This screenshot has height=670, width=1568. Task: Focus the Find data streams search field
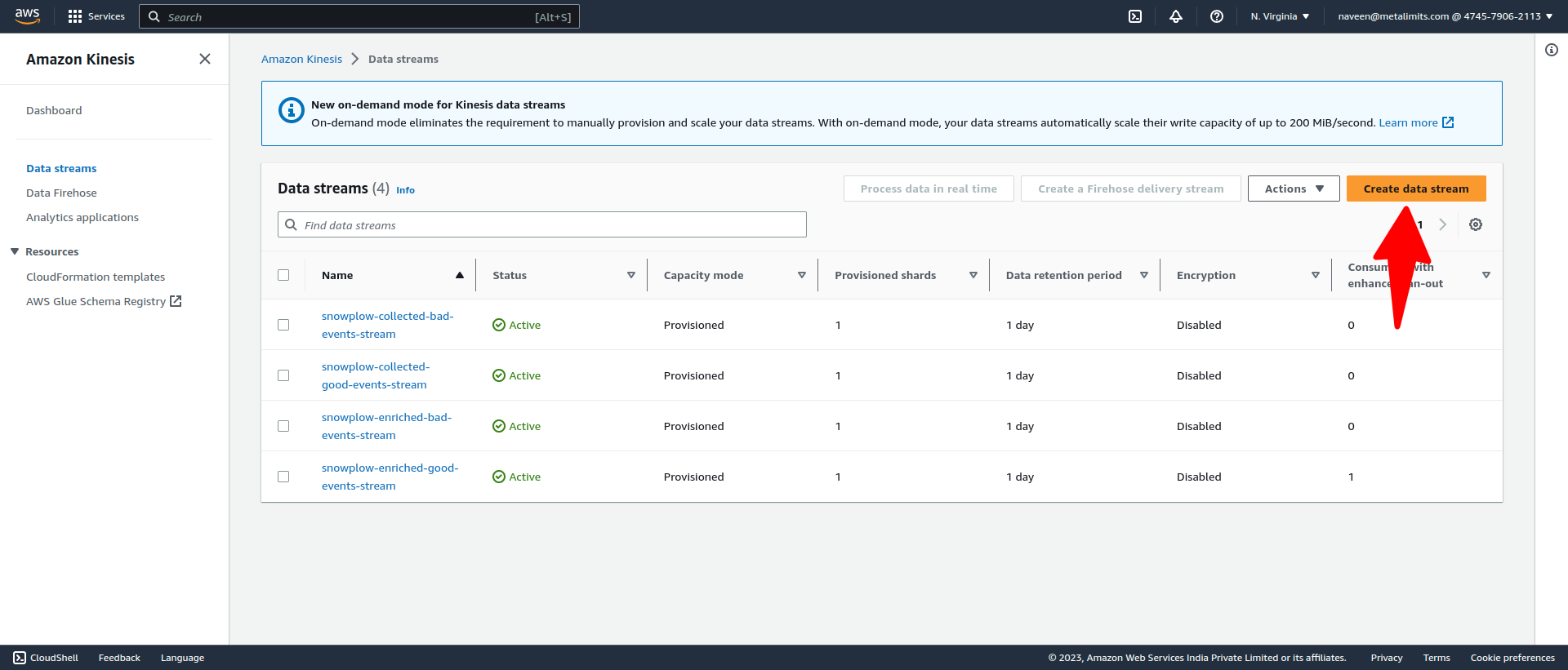pos(542,224)
